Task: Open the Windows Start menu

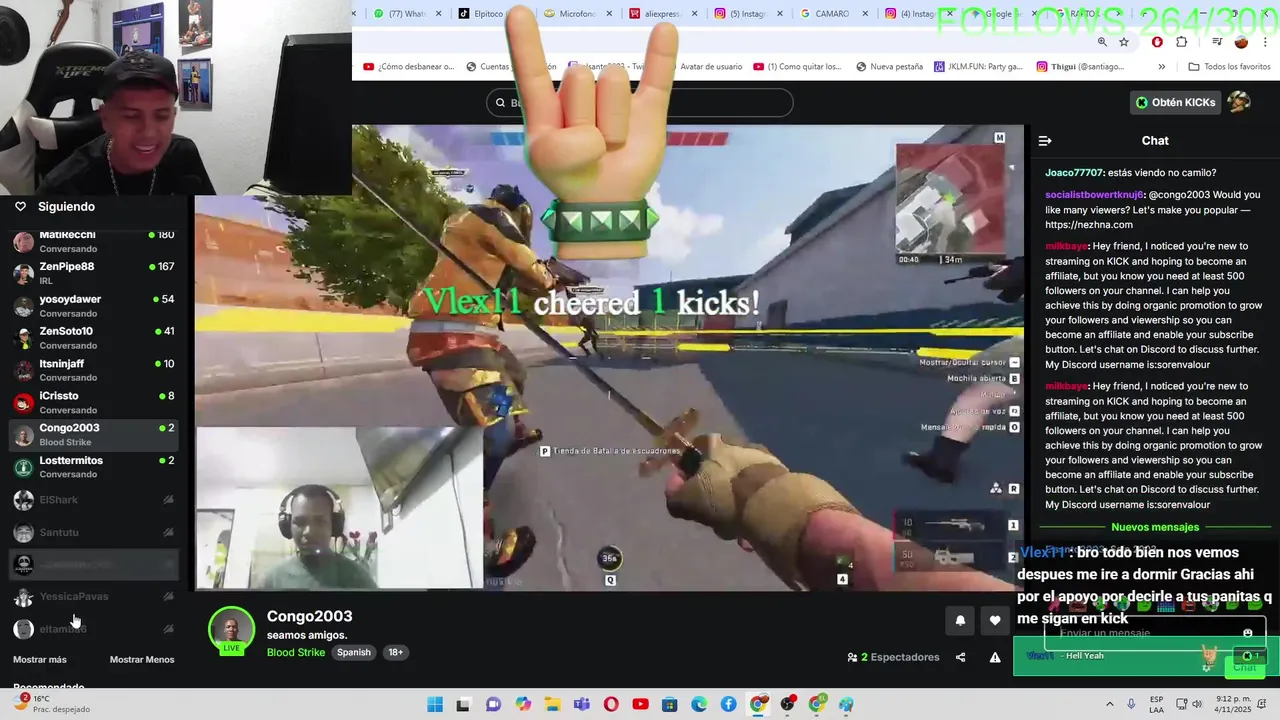Action: (435, 704)
